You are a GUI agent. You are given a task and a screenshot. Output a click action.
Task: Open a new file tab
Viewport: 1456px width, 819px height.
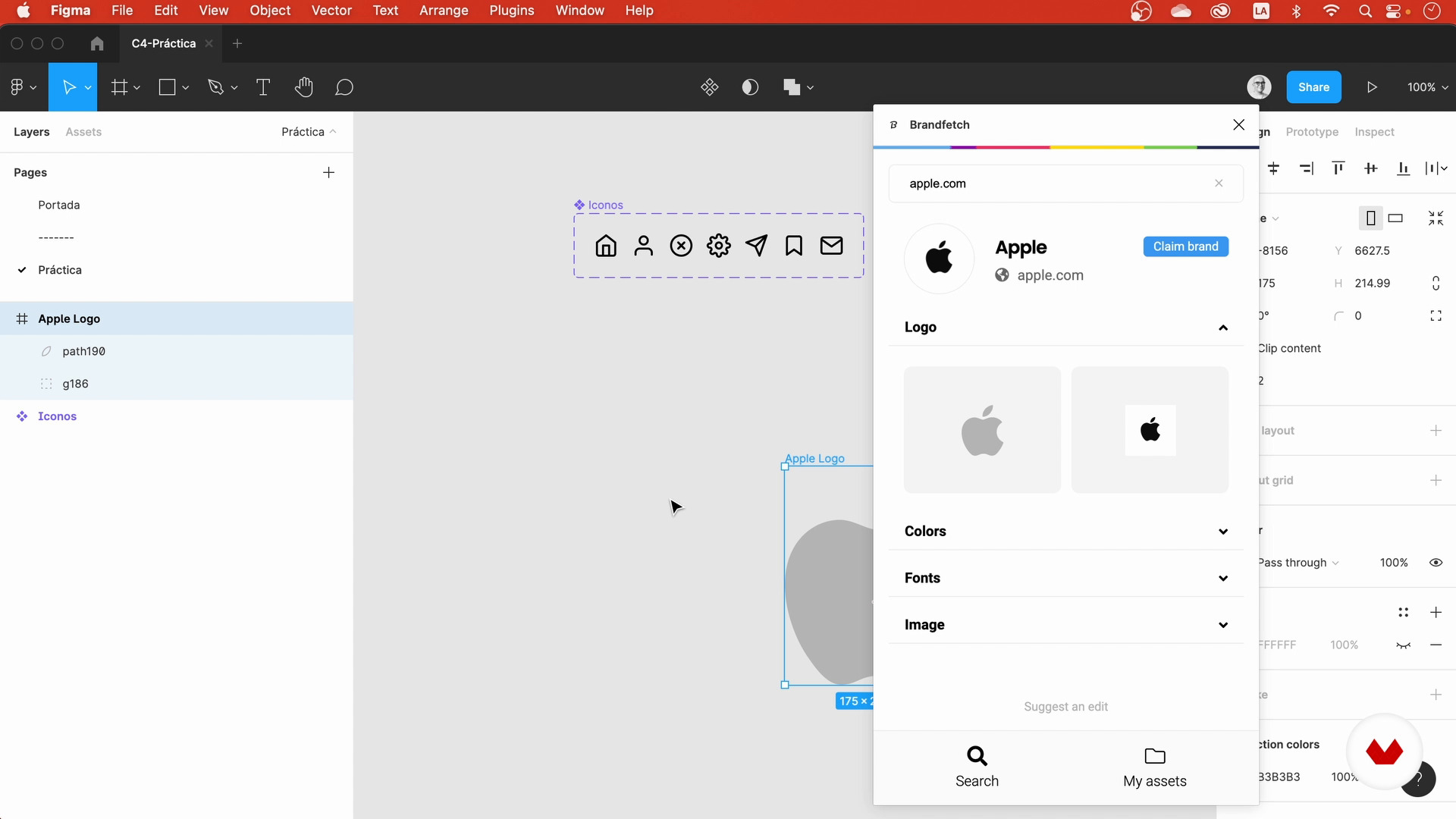pyautogui.click(x=237, y=43)
